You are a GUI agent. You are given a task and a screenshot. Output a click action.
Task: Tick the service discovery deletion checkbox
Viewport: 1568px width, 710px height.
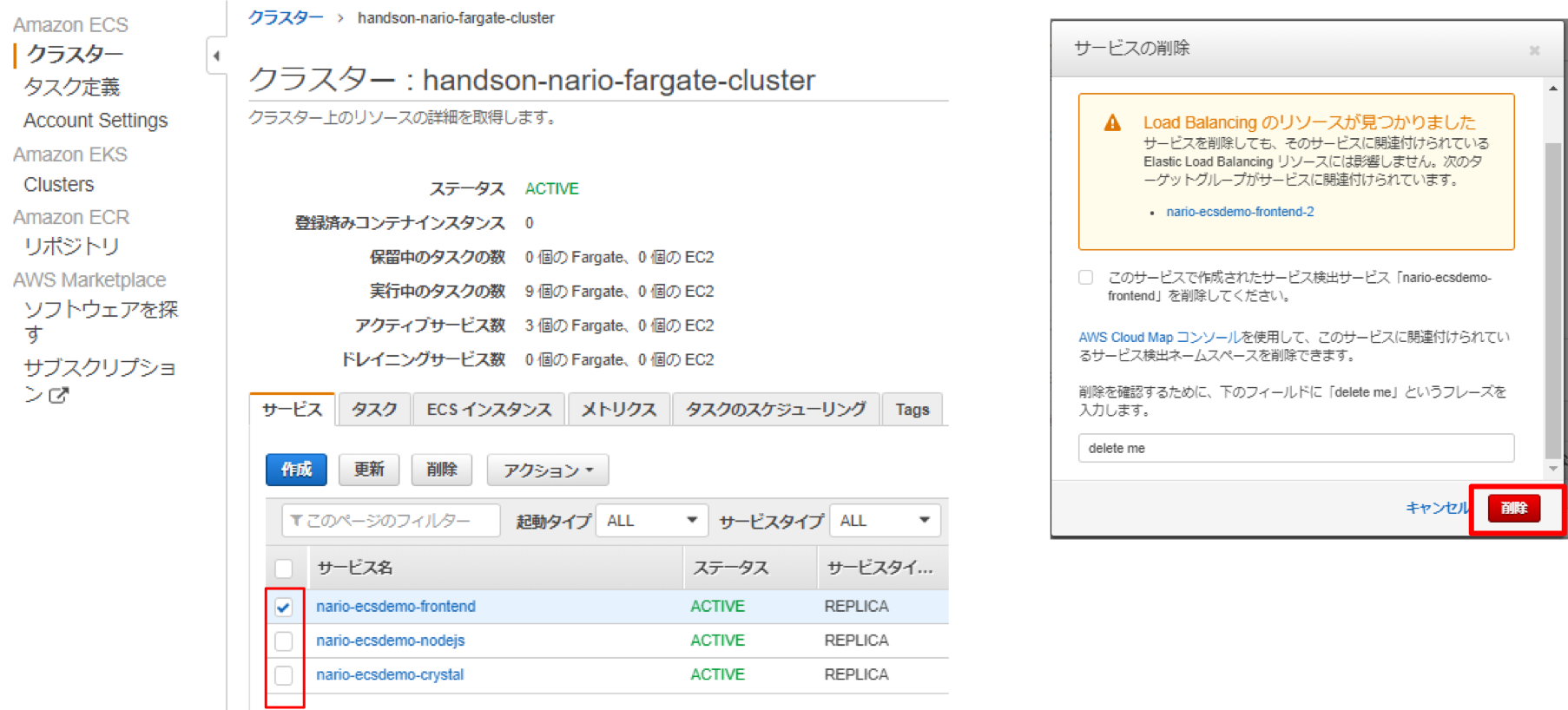point(1085,278)
